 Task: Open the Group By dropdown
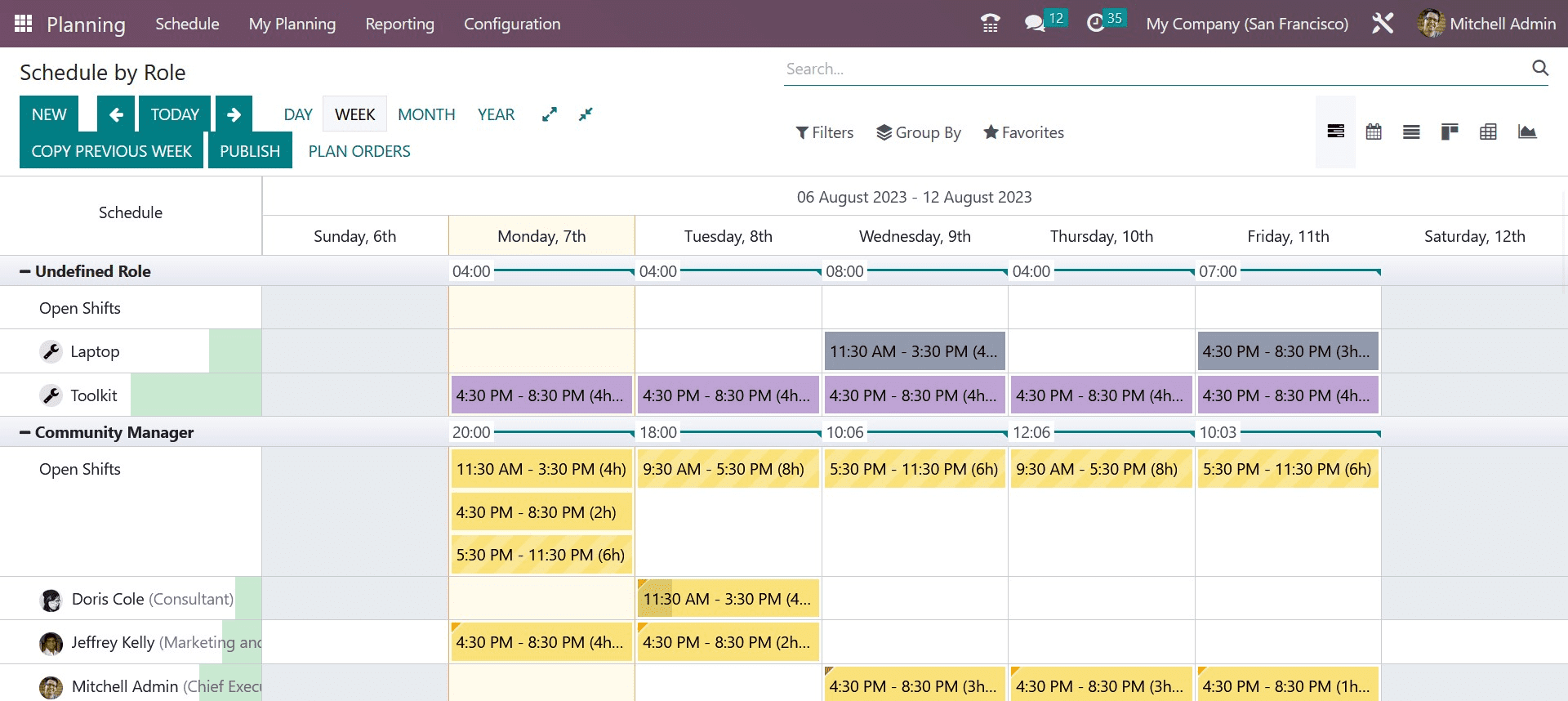point(919,132)
